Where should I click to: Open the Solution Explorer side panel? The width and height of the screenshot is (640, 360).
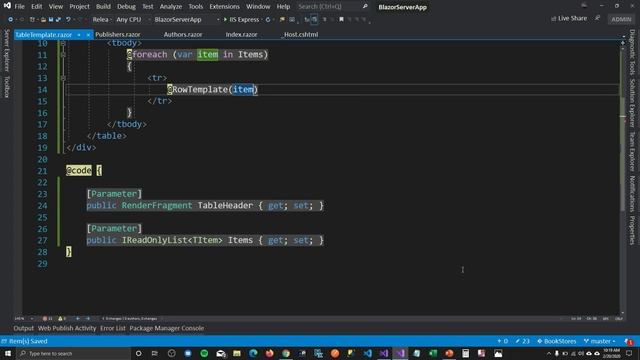point(632,103)
